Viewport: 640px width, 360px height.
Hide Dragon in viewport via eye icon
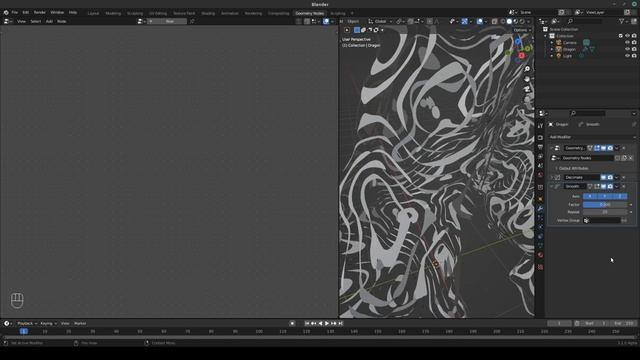coord(627,49)
